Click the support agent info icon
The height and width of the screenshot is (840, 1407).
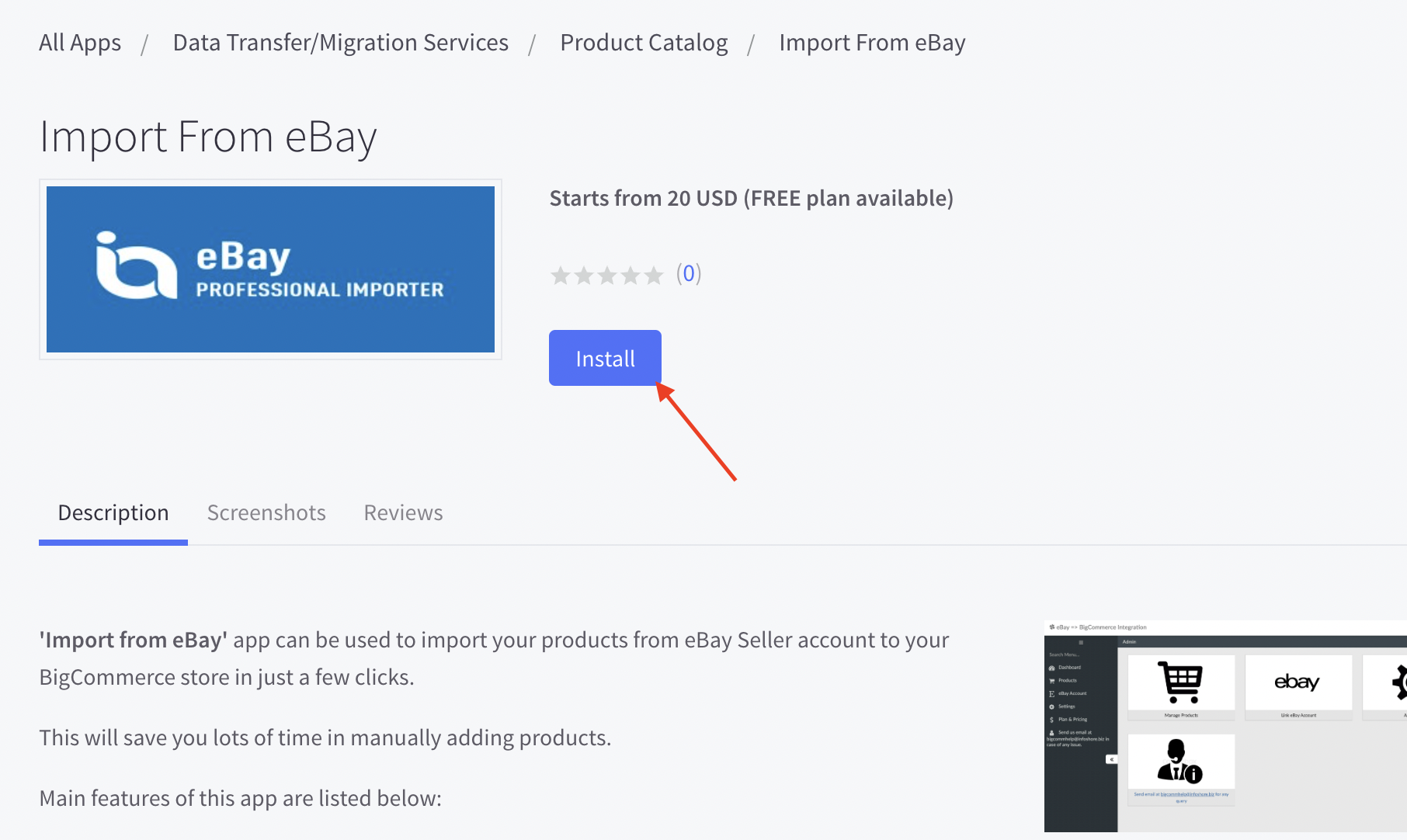coord(1180,762)
